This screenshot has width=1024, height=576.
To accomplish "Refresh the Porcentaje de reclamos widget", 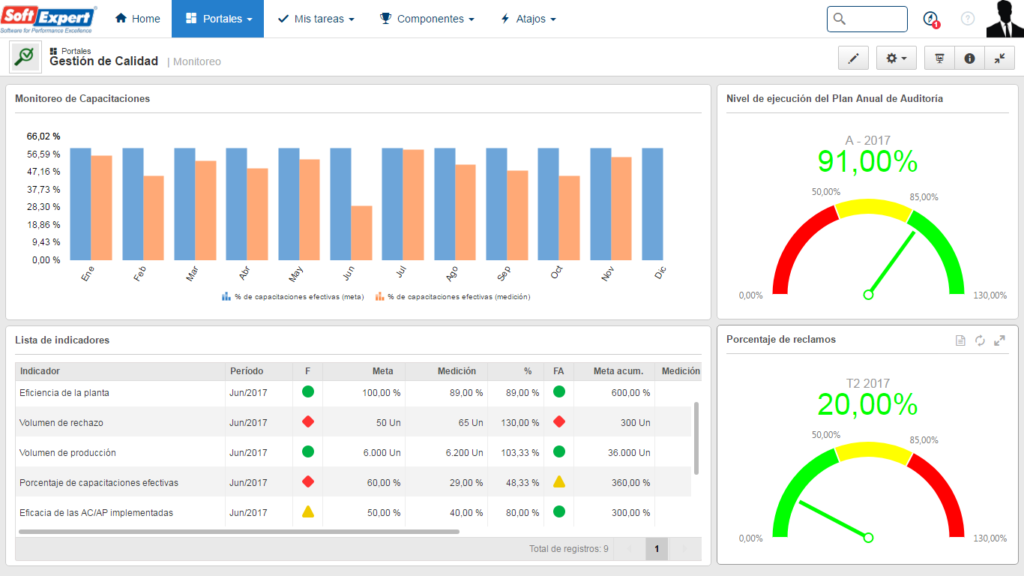I will tap(980, 340).
